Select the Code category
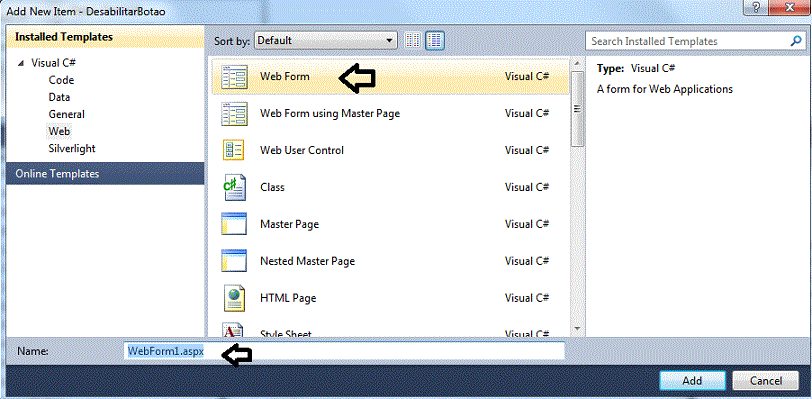812x399 pixels. 61,80
